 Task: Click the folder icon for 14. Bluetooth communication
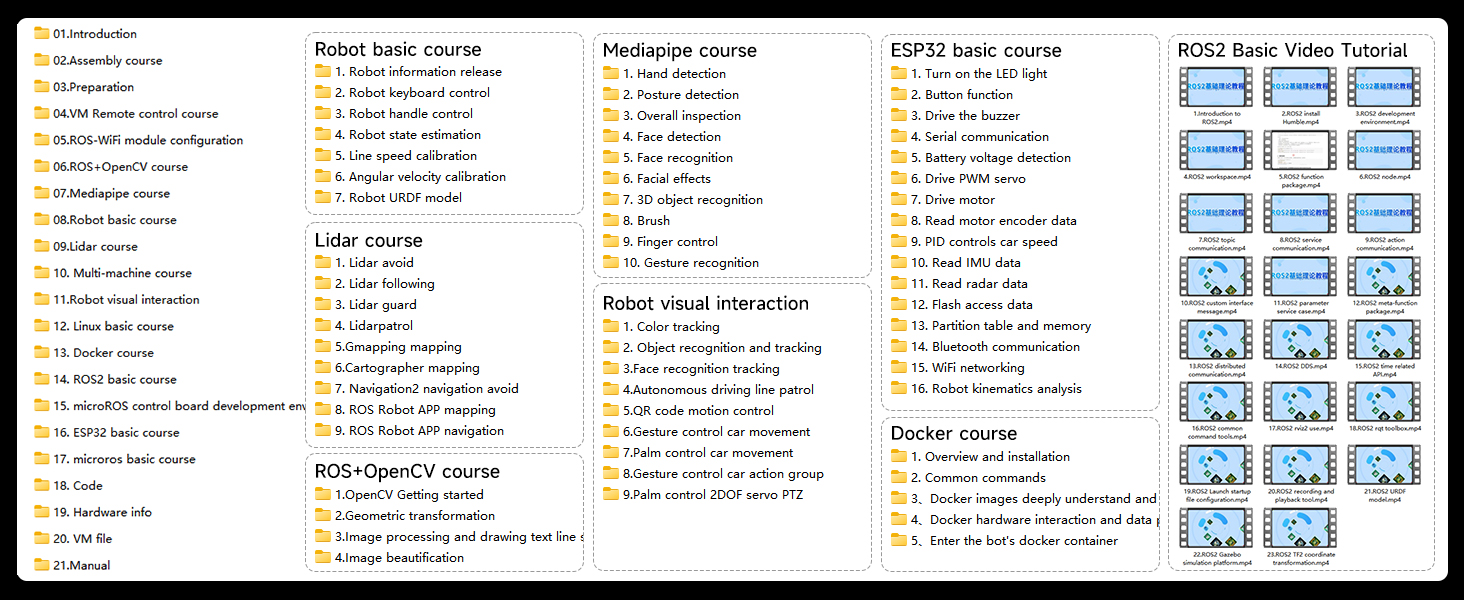point(899,346)
